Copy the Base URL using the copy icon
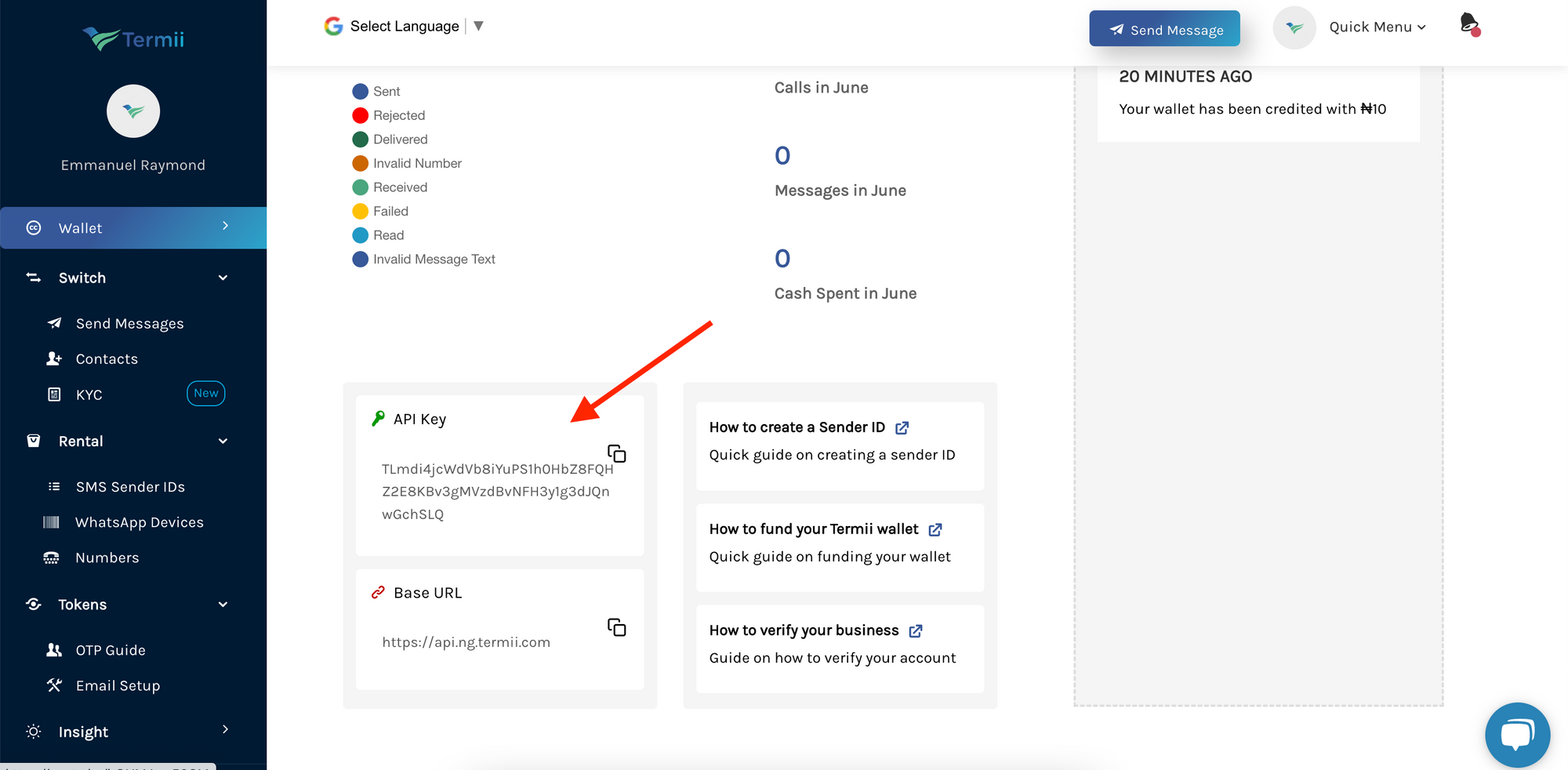Image resolution: width=1568 pixels, height=770 pixels. 617,627
